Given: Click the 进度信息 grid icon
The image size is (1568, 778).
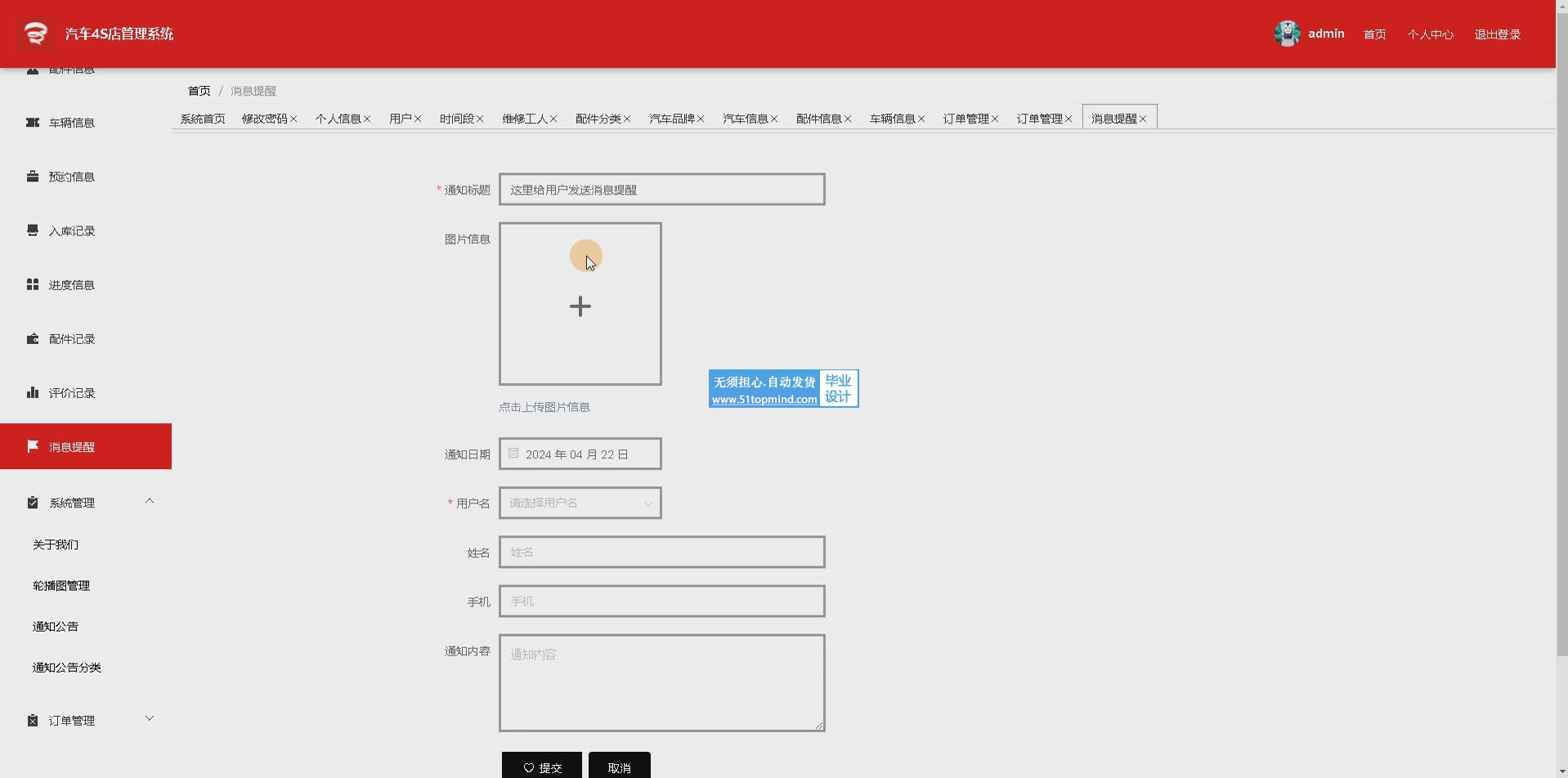Looking at the screenshot, I should [33, 284].
